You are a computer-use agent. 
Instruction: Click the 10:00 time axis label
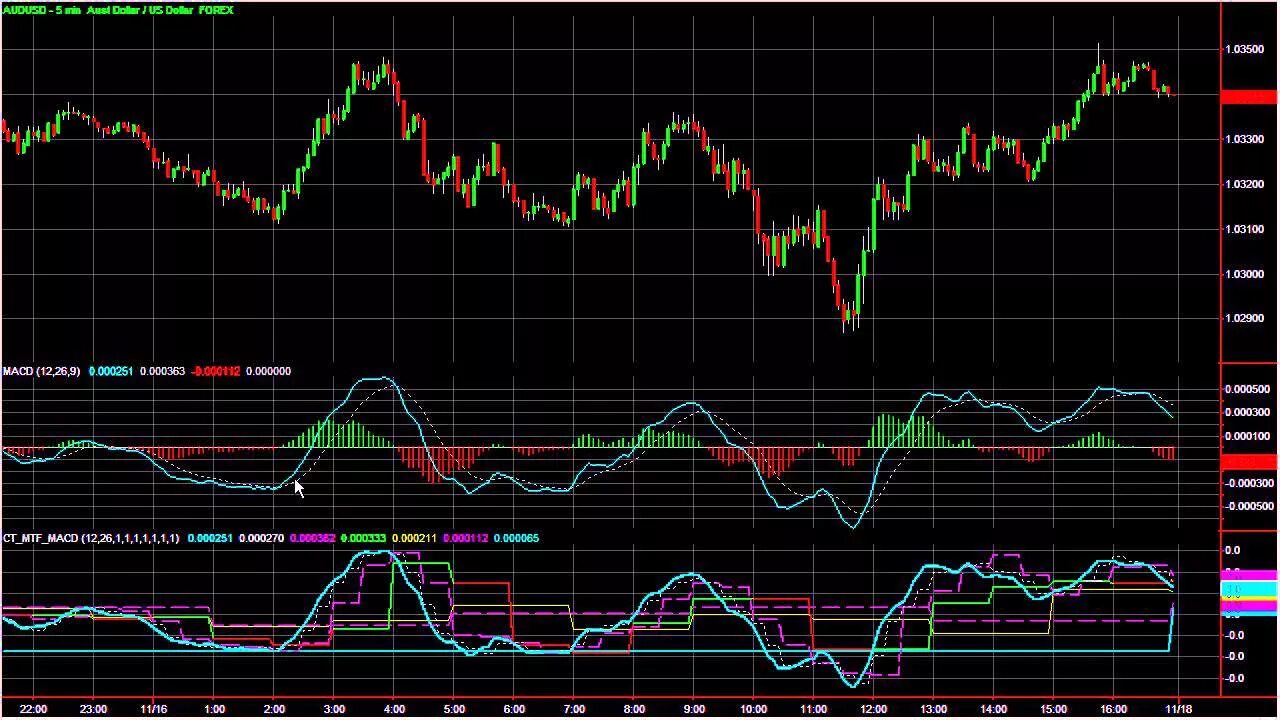(x=753, y=709)
